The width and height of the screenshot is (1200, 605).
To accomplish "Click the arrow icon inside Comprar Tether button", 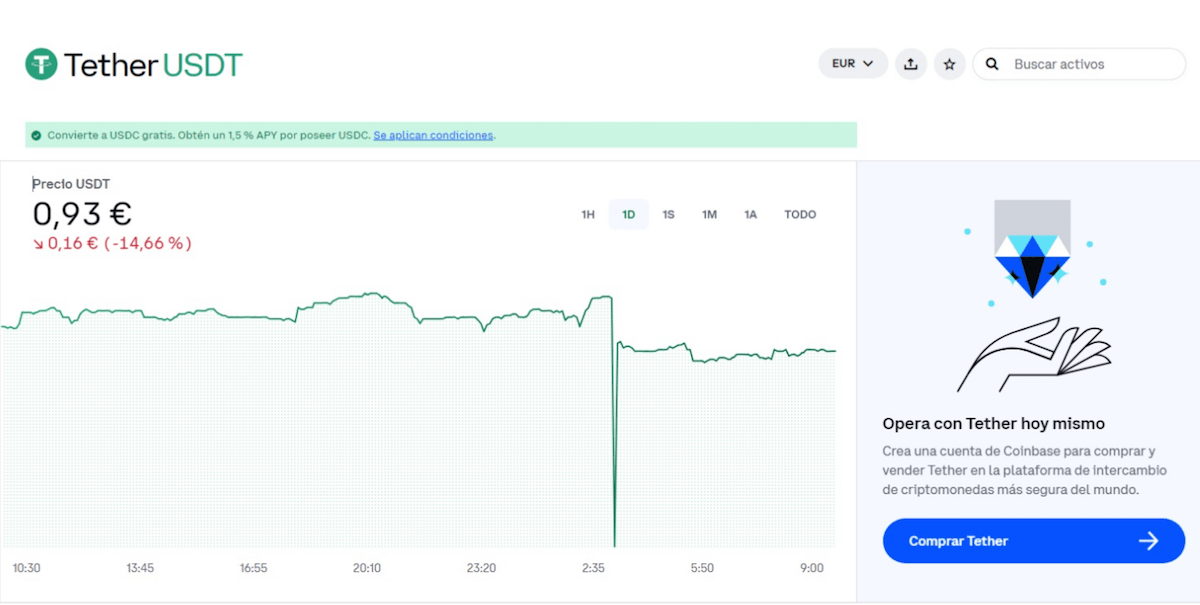I will pos(1149,540).
